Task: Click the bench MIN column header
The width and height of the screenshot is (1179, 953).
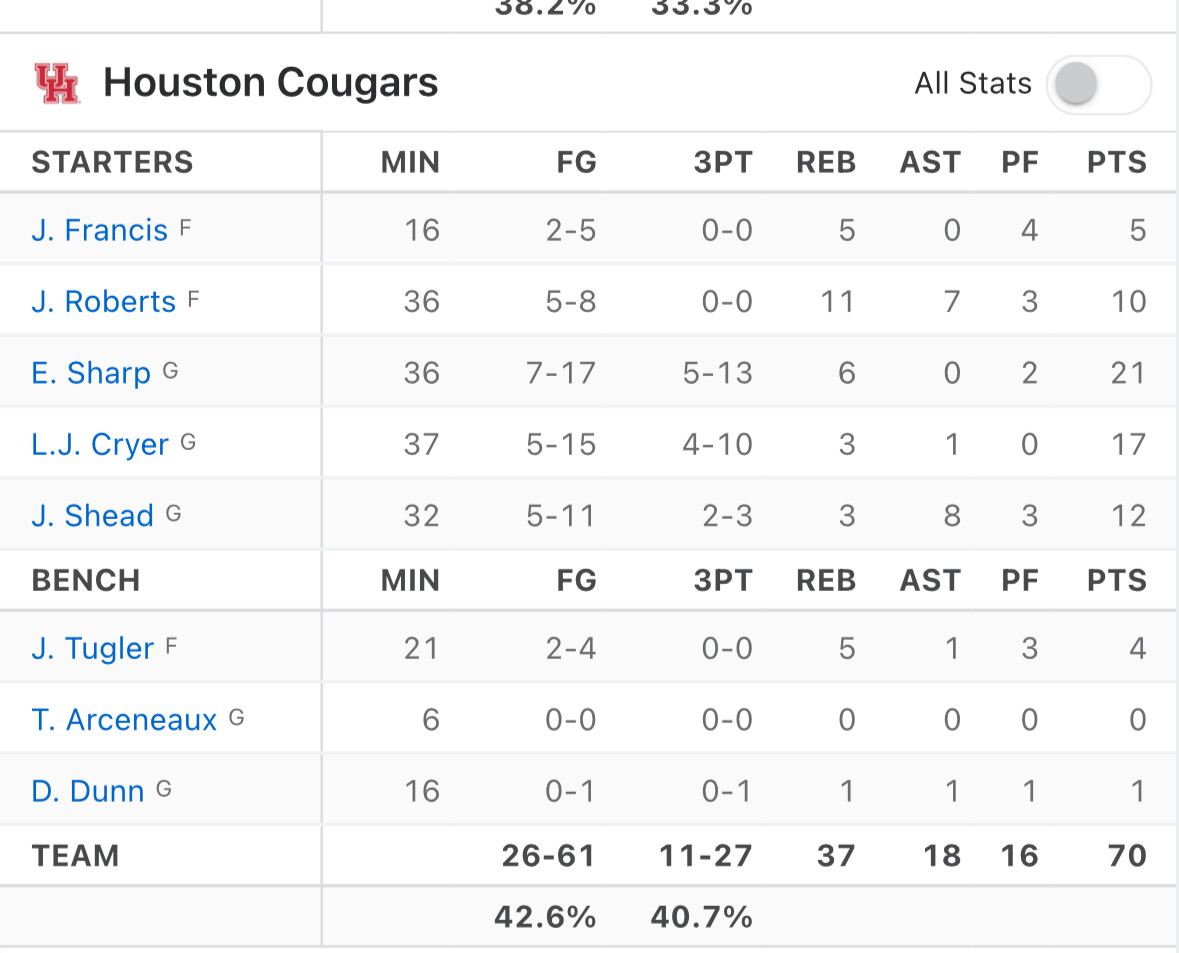Action: click(411, 581)
